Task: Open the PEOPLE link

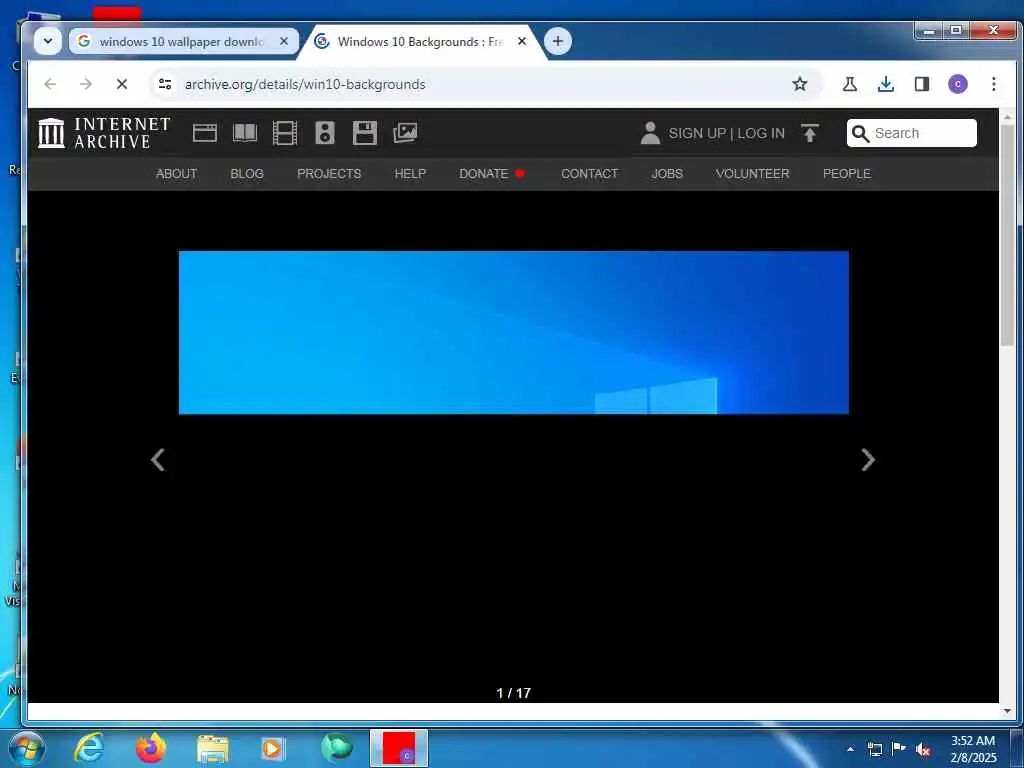Action: coord(846,174)
